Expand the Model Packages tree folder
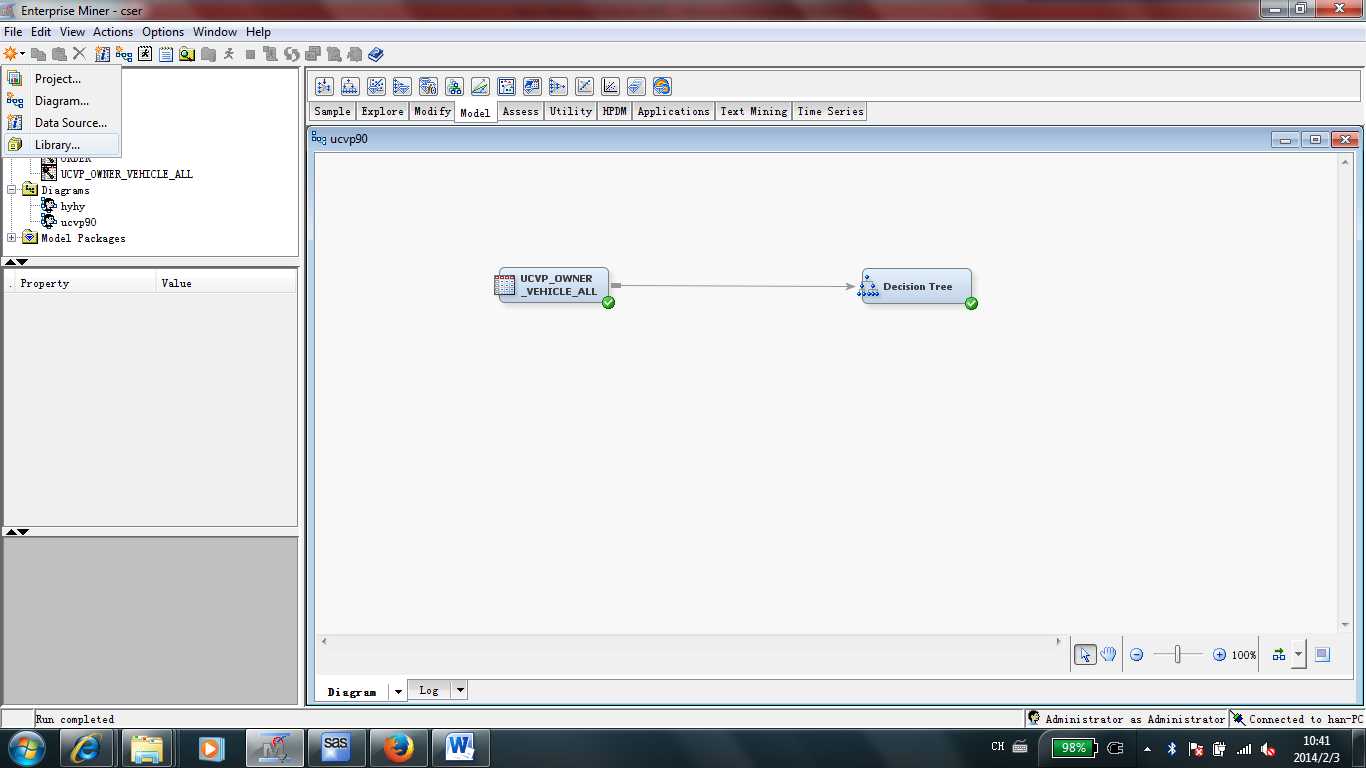This screenshot has height=768, width=1366. (12, 237)
